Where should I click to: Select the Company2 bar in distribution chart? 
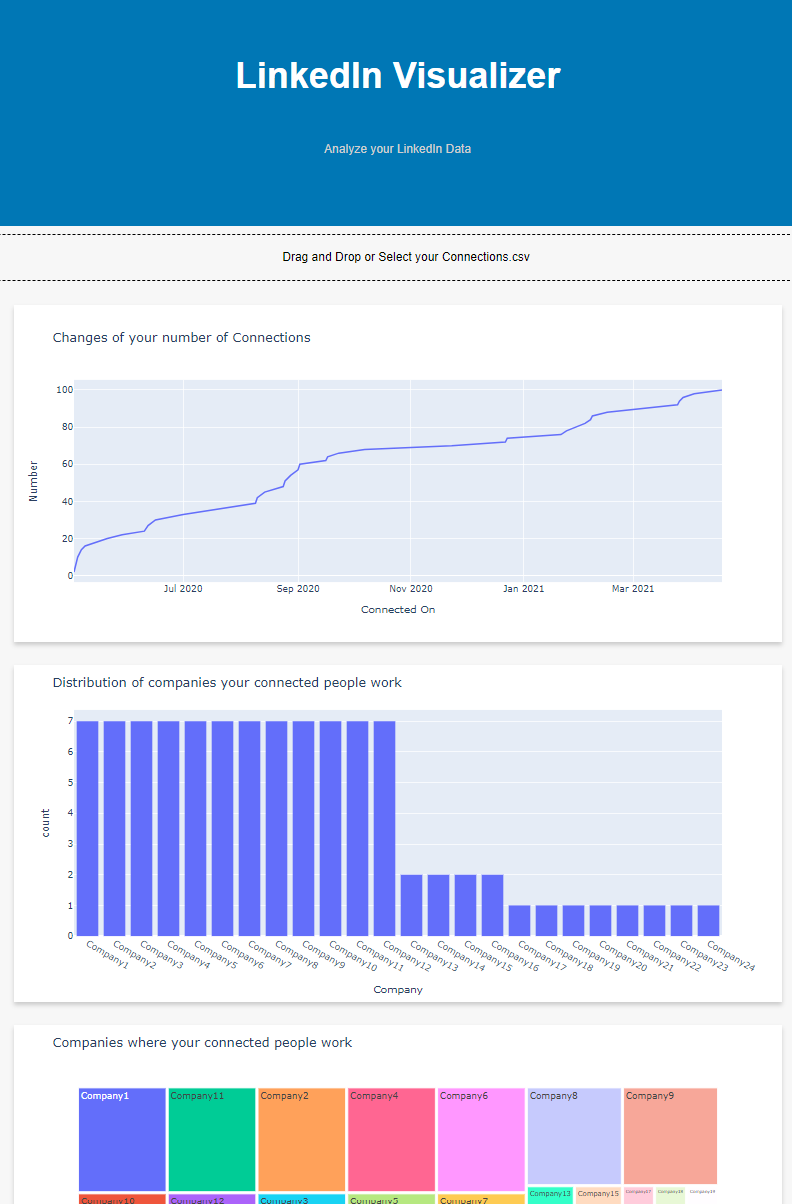(x=115, y=828)
